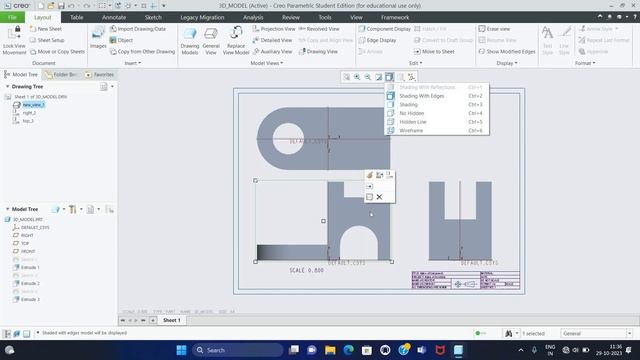This screenshot has width=640, height=360.
Task: Click the Refit zoom icon in graphics toolbar
Action: [347, 77]
